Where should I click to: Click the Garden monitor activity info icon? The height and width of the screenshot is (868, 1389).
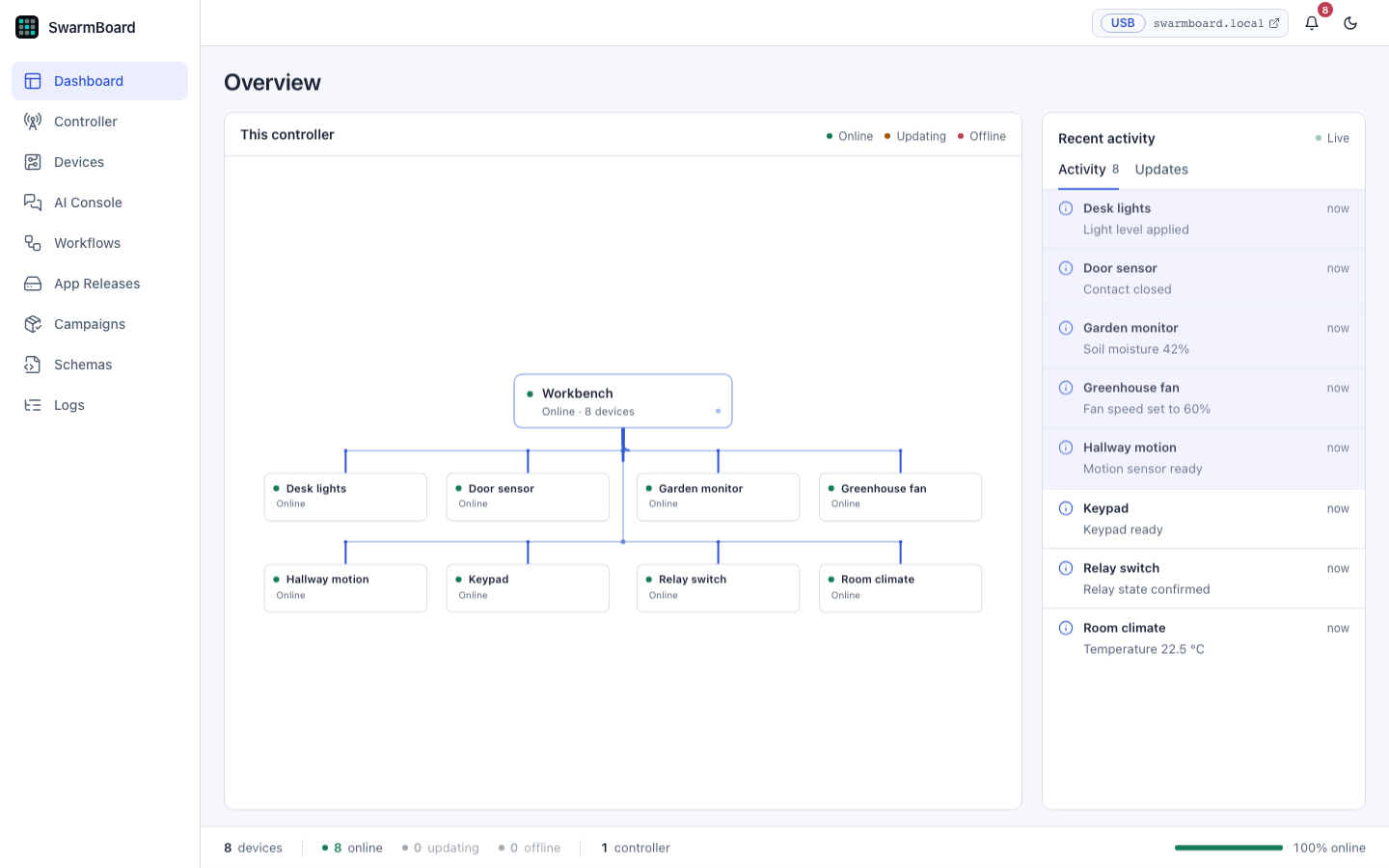coord(1066,328)
